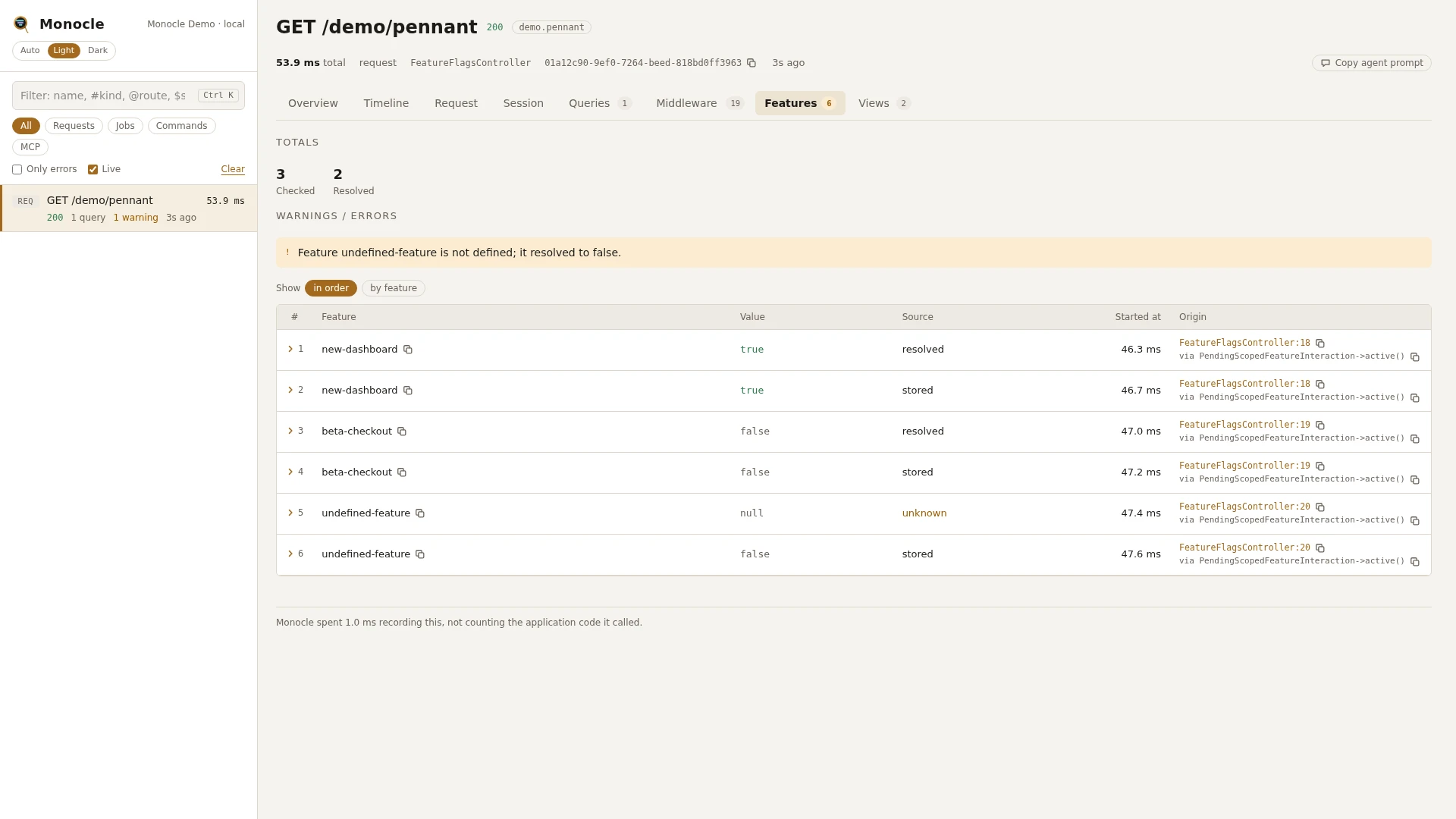The image size is (1456, 819).
Task: Expand row 3 beta-checkout resolved entry
Action: [290, 431]
